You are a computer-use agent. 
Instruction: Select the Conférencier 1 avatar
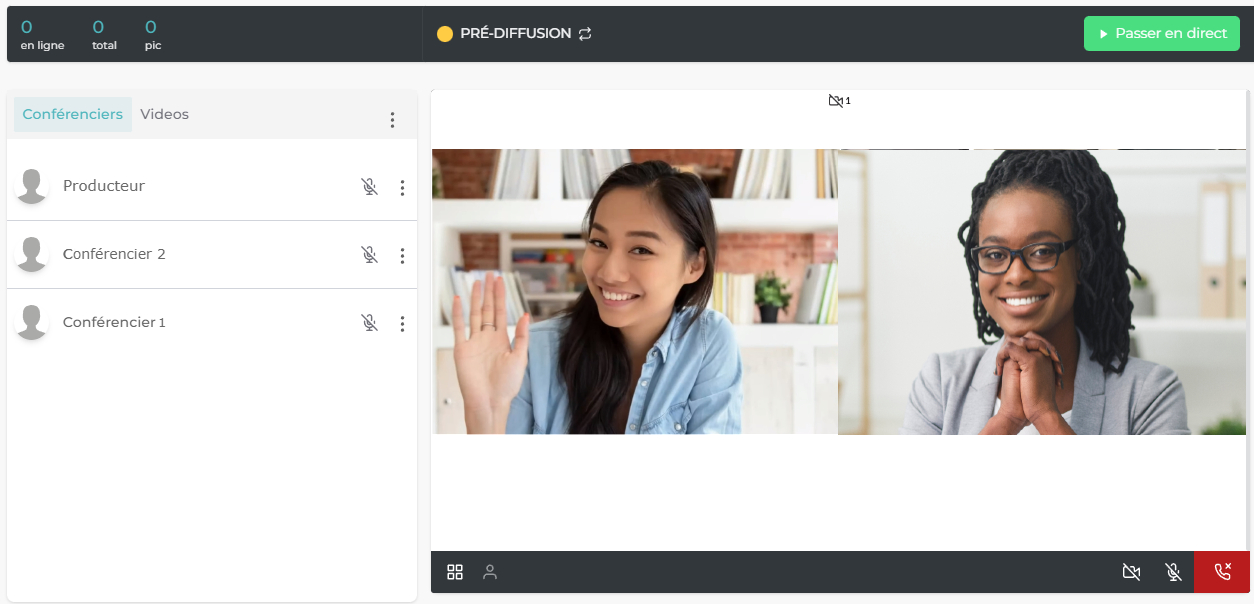tap(32, 322)
